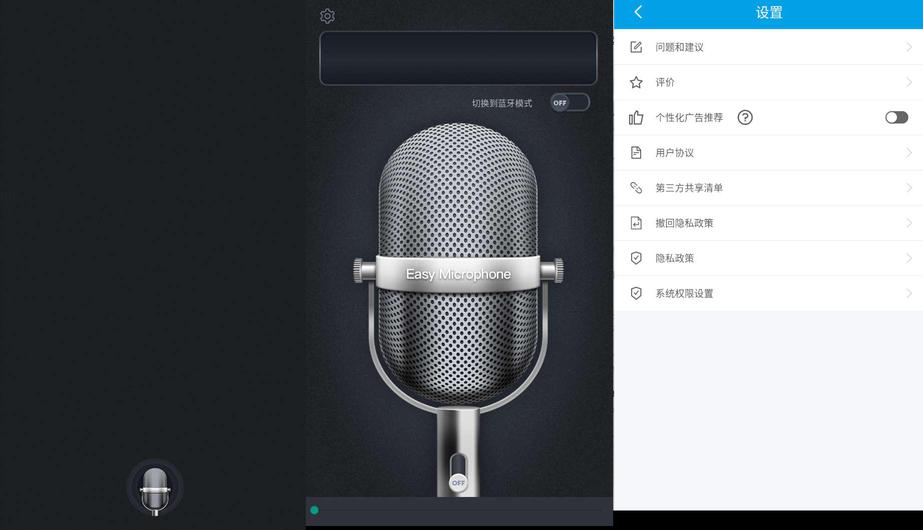Screen dimensions: 923x530
Task: Open the 系统权限设置 menu entry
Action: pos(768,293)
